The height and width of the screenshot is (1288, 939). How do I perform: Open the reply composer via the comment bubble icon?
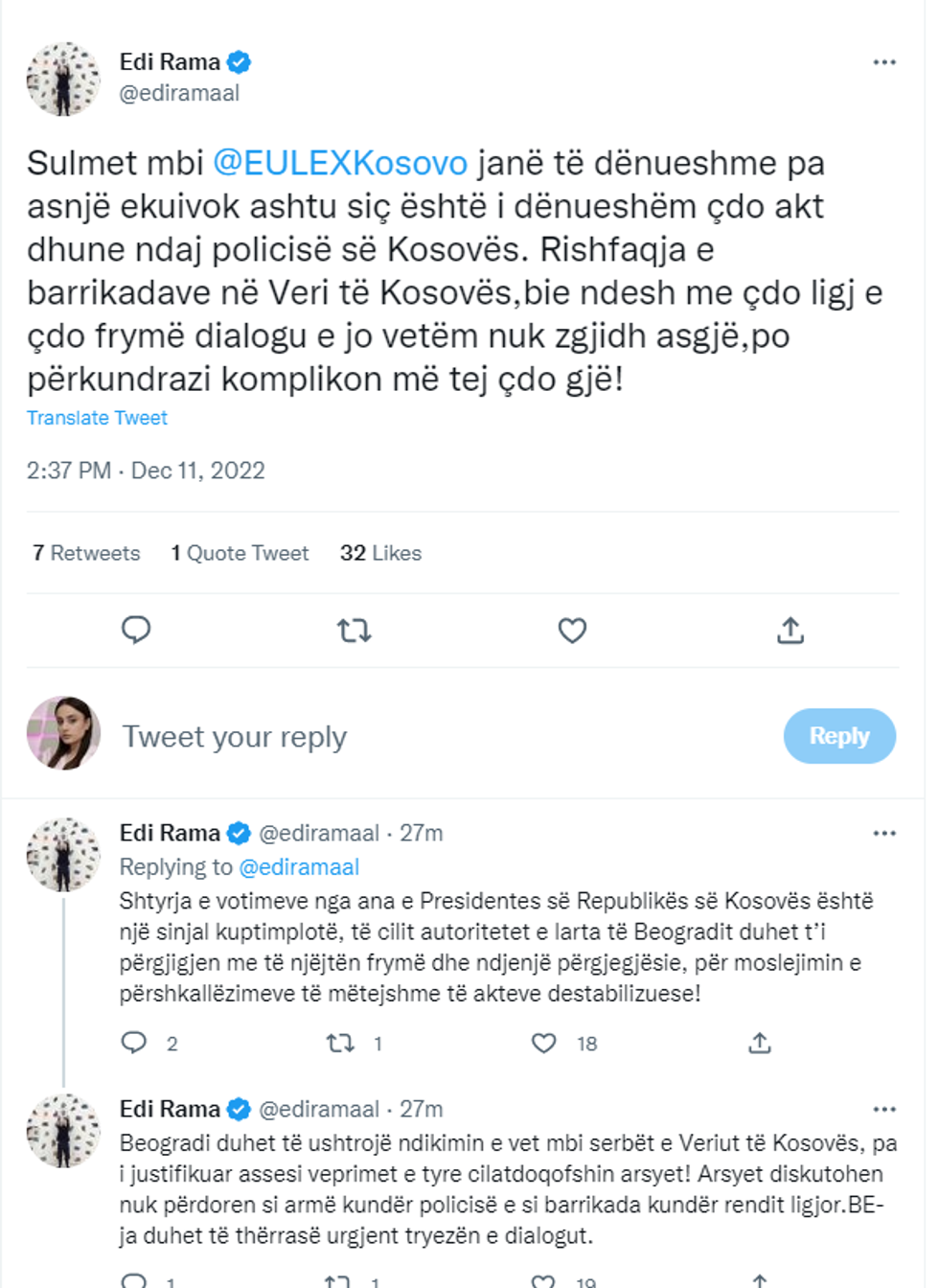pos(138,630)
